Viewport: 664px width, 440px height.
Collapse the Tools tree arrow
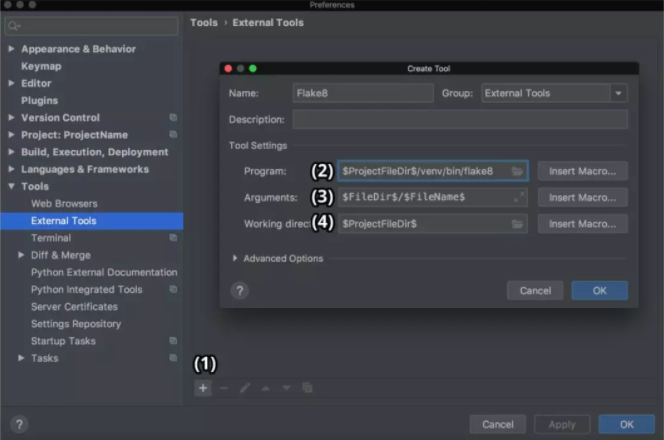pyautogui.click(x=11, y=186)
